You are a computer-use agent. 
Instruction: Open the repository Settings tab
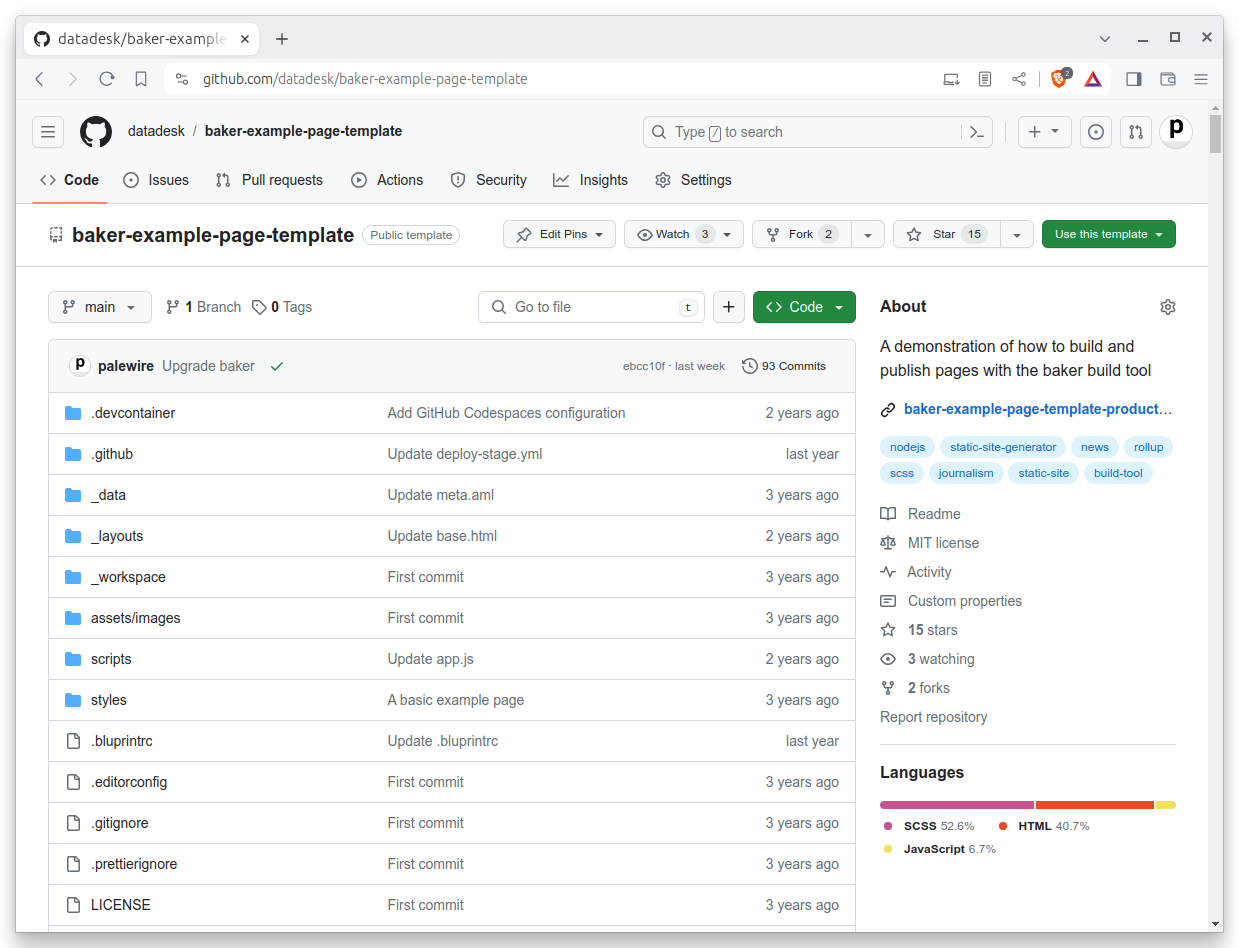tap(693, 180)
